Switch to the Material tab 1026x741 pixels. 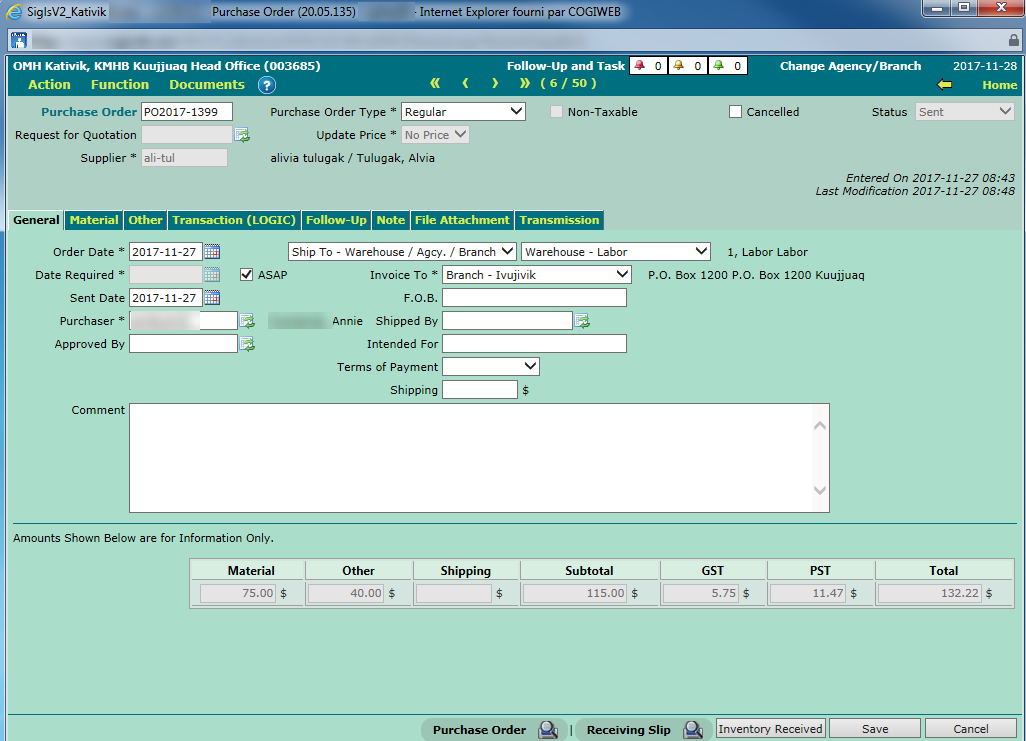pyautogui.click(x=94, y=220)
